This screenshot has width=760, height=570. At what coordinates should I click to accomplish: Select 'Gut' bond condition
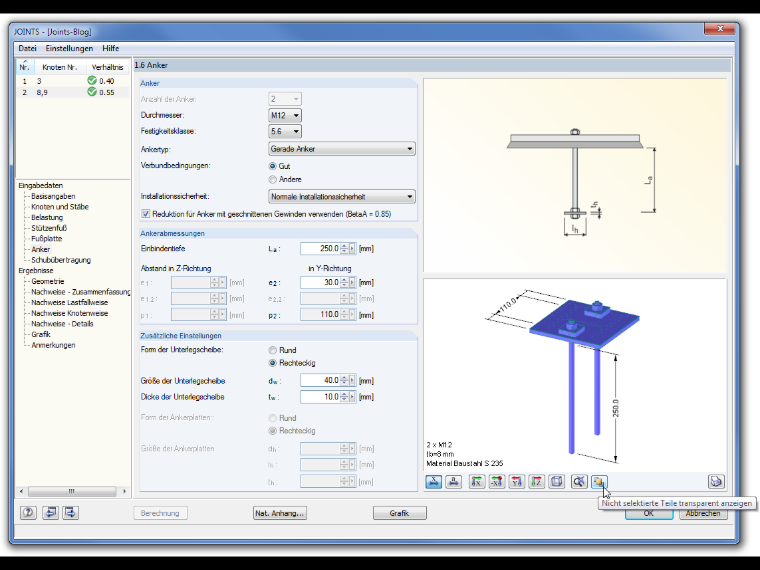(272, 166)
